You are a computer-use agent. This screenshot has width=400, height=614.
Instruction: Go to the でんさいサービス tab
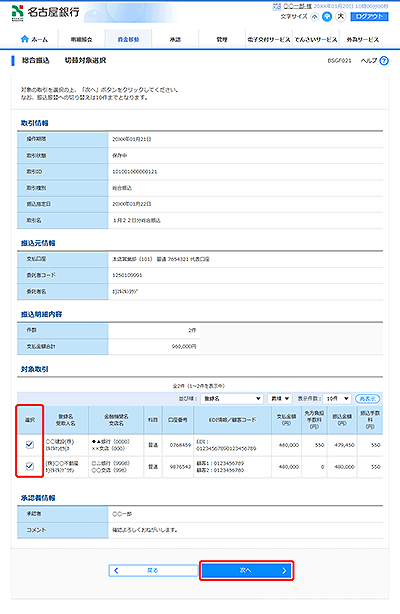pyautogui.click(x=316, y=40)
